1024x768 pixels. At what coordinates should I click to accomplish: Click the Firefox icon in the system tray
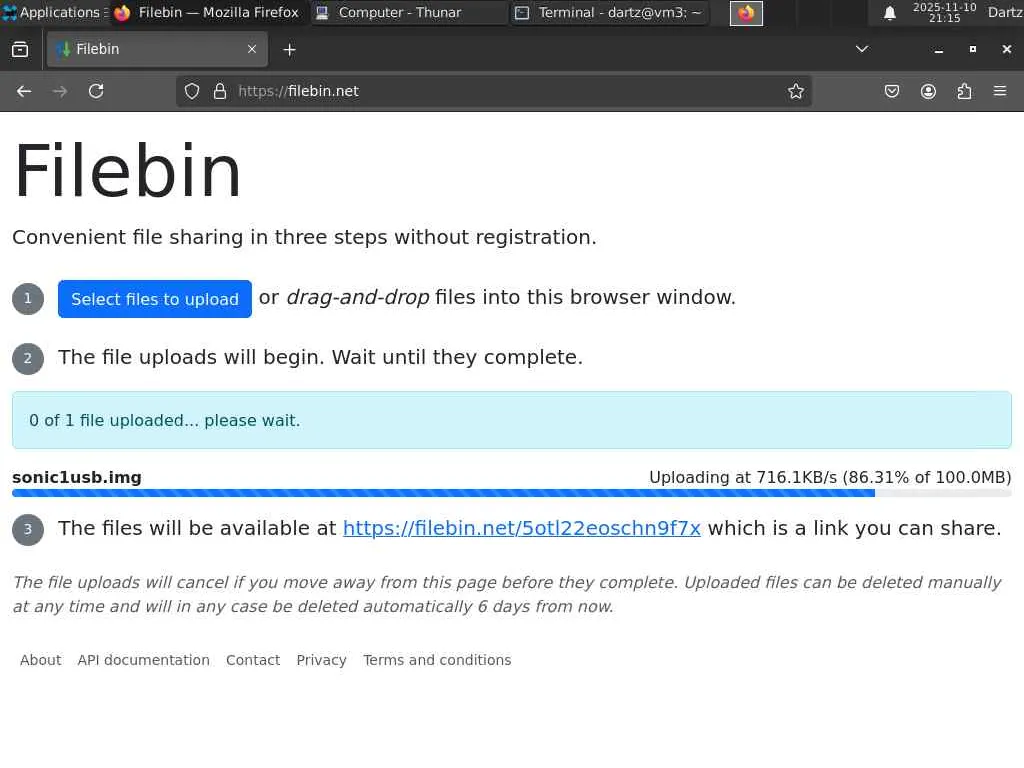pos(746,13)
